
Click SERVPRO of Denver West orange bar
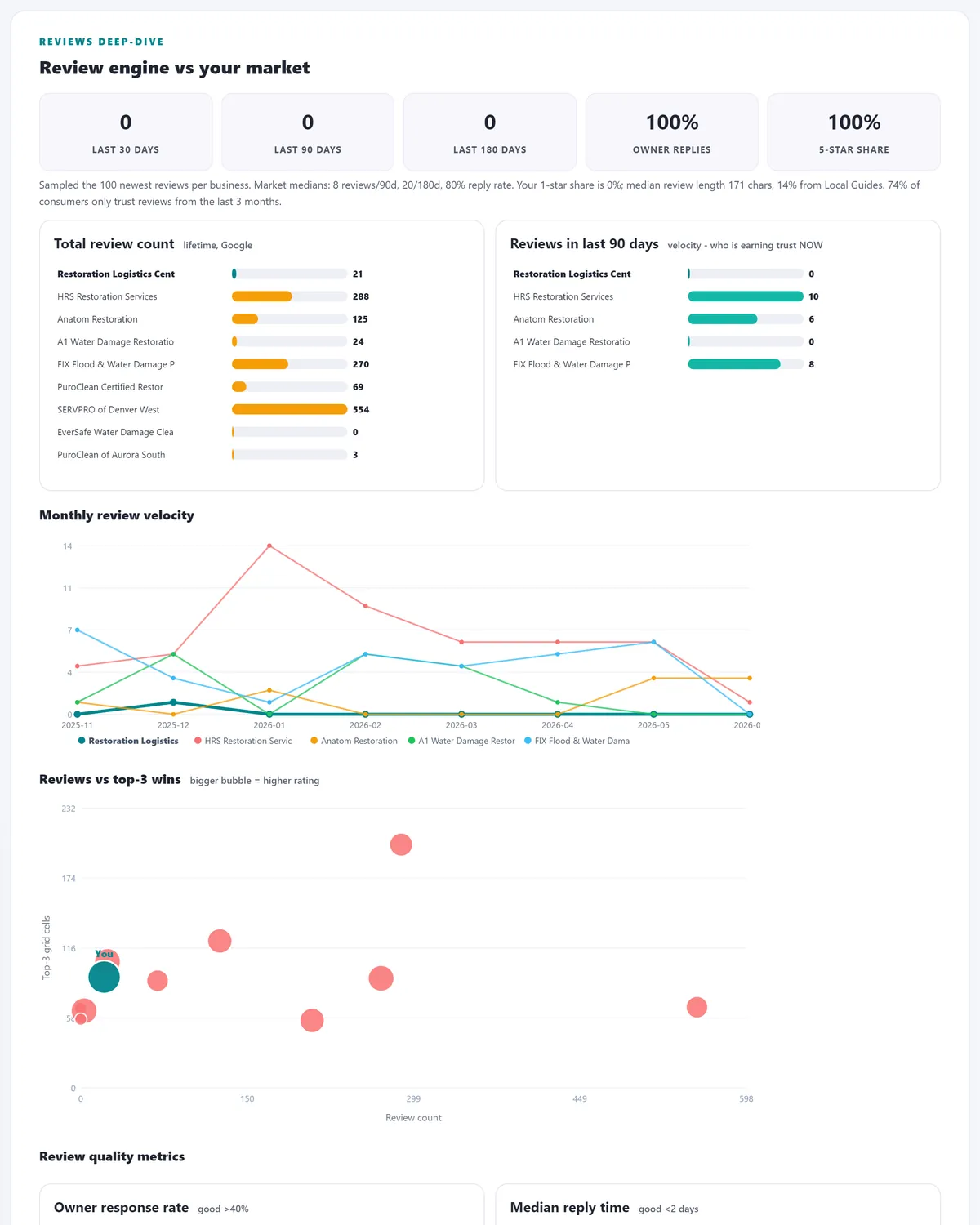coord(289,409)
